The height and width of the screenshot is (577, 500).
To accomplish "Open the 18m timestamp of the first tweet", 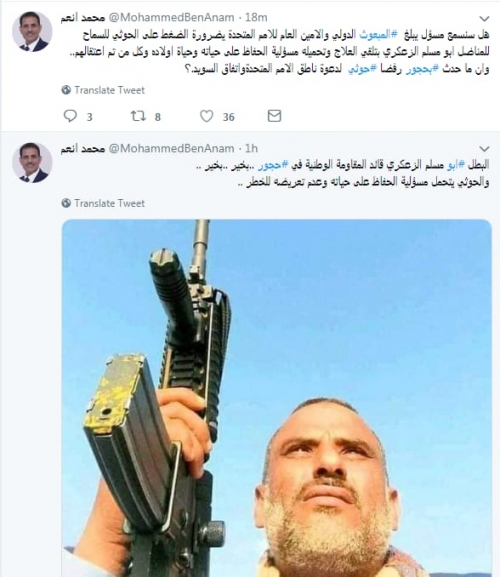I will click(256, 17).
